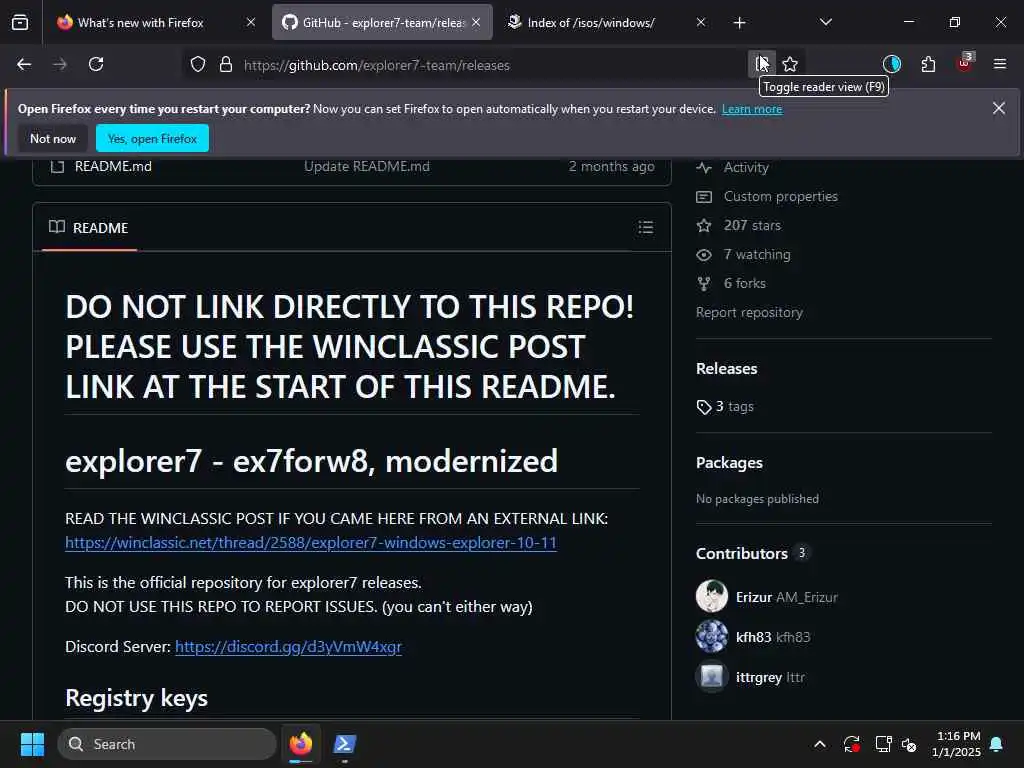This screenshot has width=1024, height=768.
Task: Expand the list all tabs dropdown
Action: pos(825,22)
